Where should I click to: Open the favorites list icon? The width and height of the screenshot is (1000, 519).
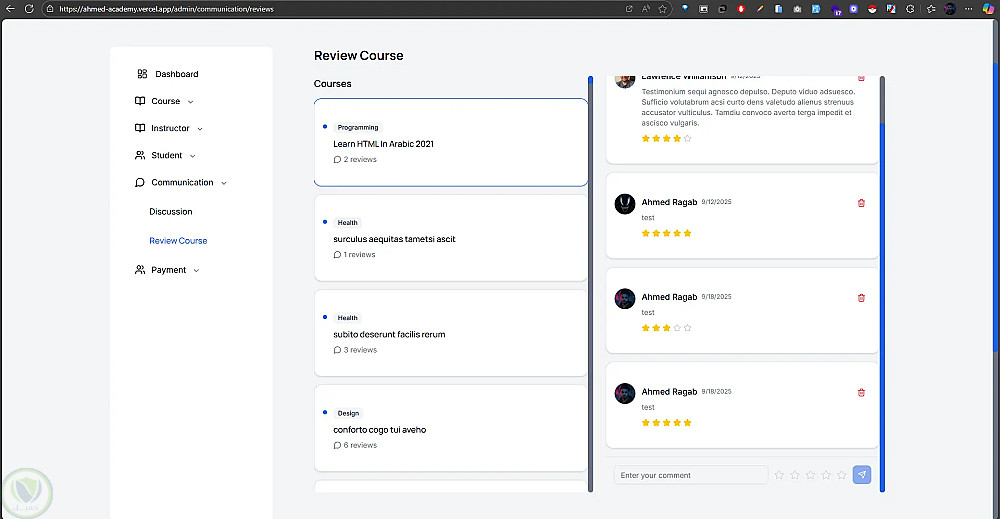(x=931, y=9)
